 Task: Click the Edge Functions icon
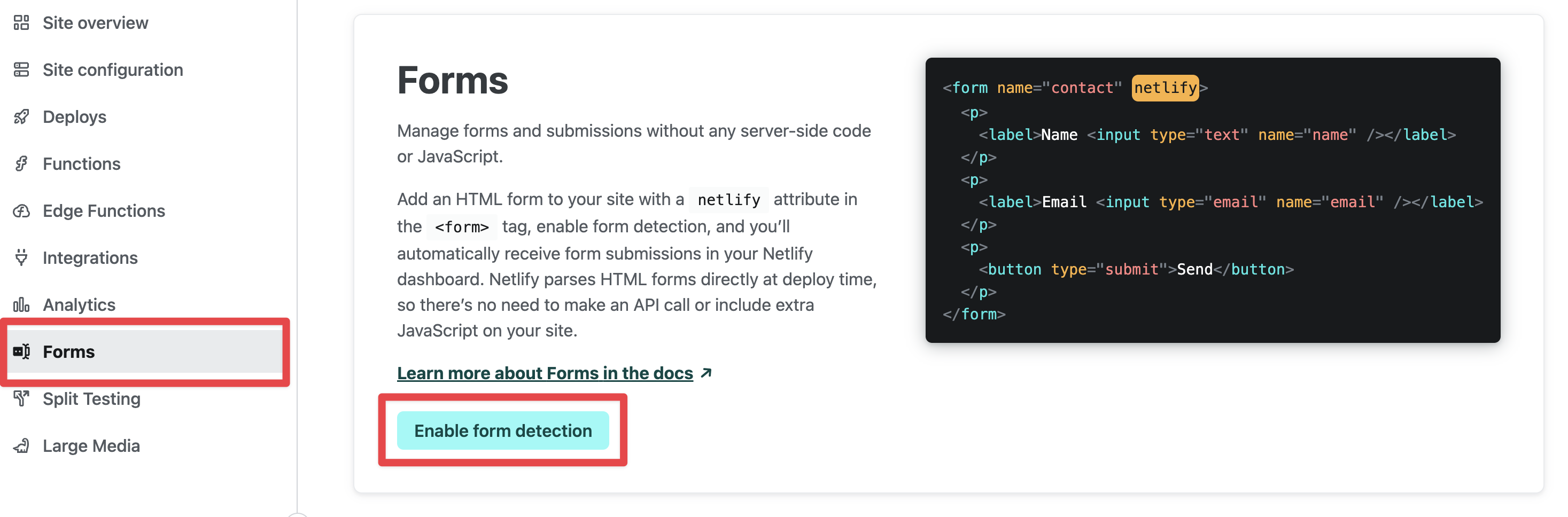coord(21,211)
